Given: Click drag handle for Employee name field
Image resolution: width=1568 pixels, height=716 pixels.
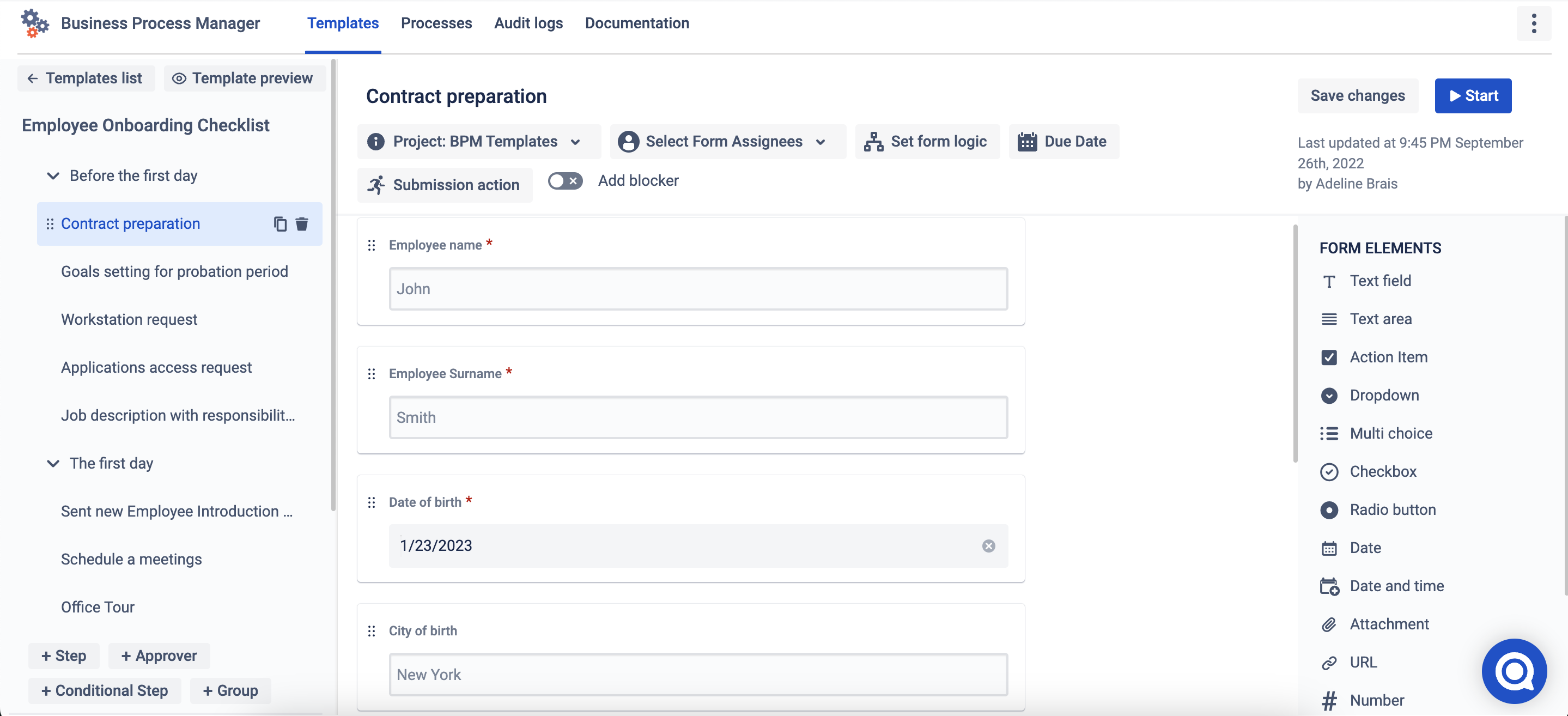Looking at the screenshot, I should pos(372,245).
